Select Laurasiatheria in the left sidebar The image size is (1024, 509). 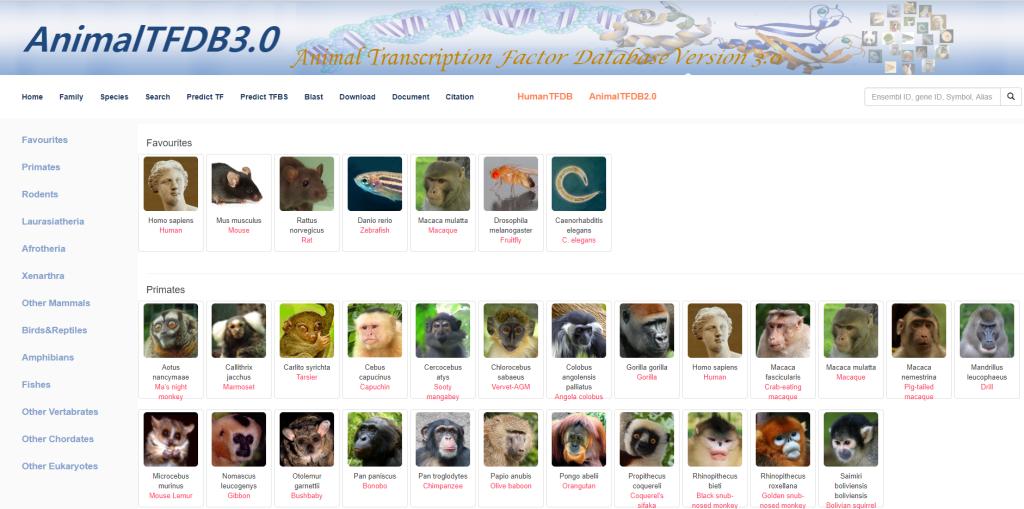pos(53,222)
